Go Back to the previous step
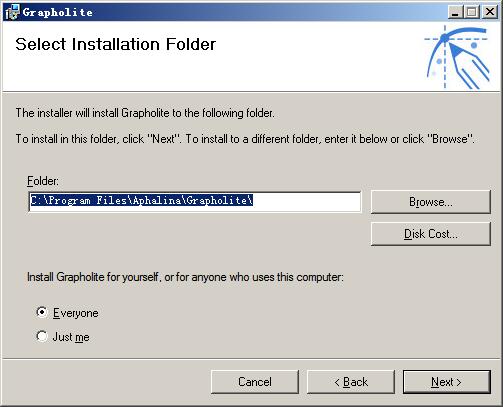 (x=351, y=382)
